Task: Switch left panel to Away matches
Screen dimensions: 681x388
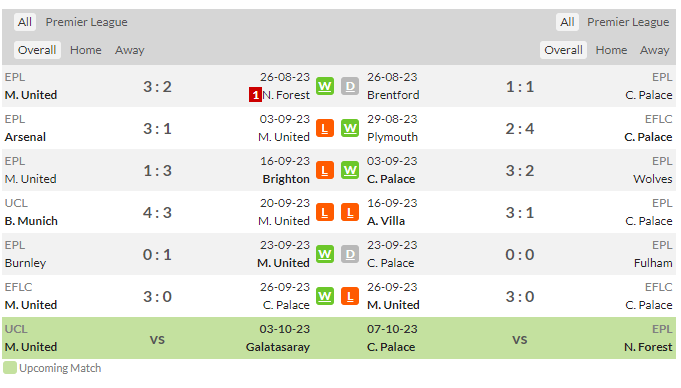Action: pyautogui.click(x=129, y=50)
